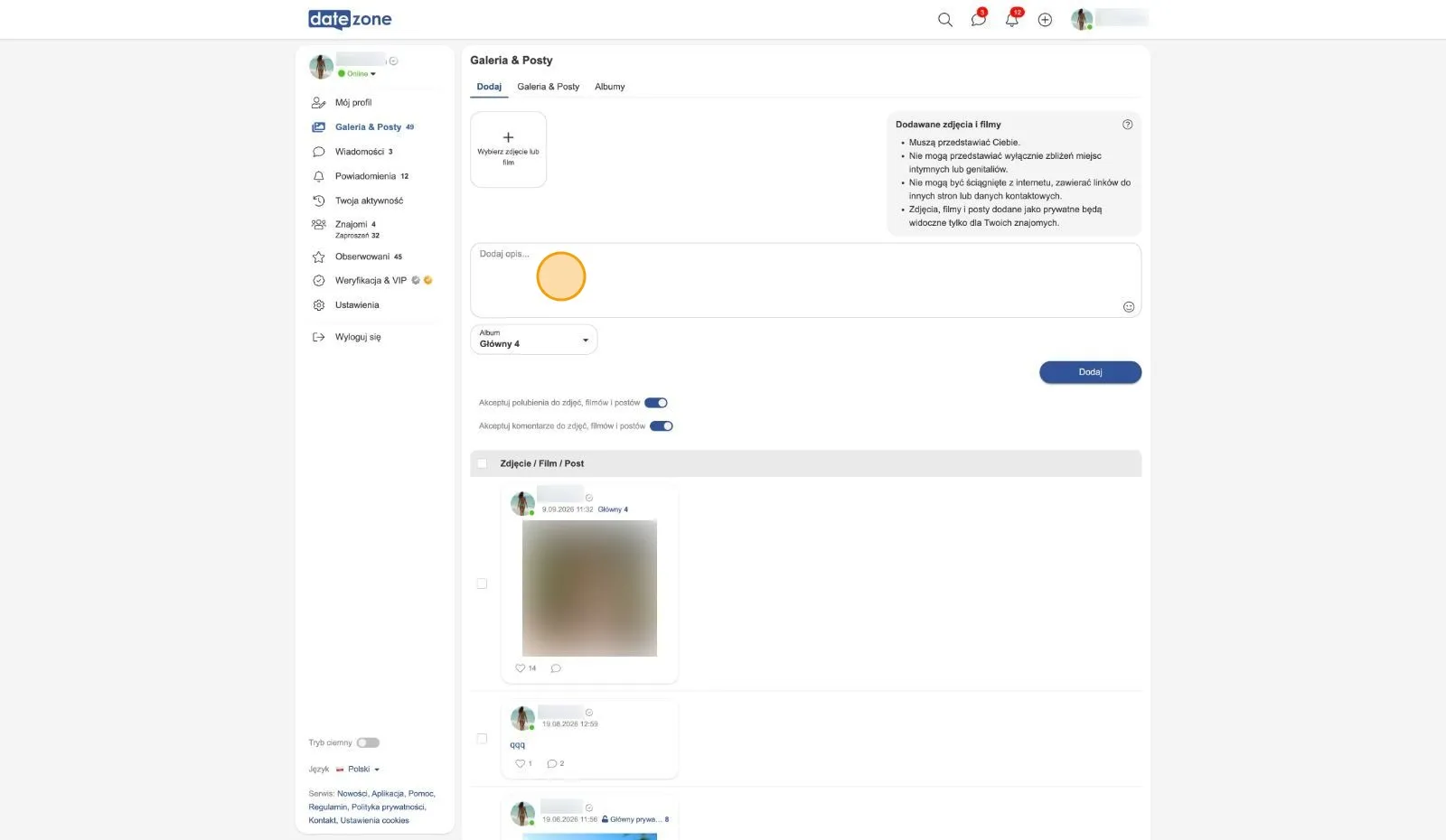
Task: Click the heart like icon with 14
Action: pyautogui.click(x=521, y=668)
